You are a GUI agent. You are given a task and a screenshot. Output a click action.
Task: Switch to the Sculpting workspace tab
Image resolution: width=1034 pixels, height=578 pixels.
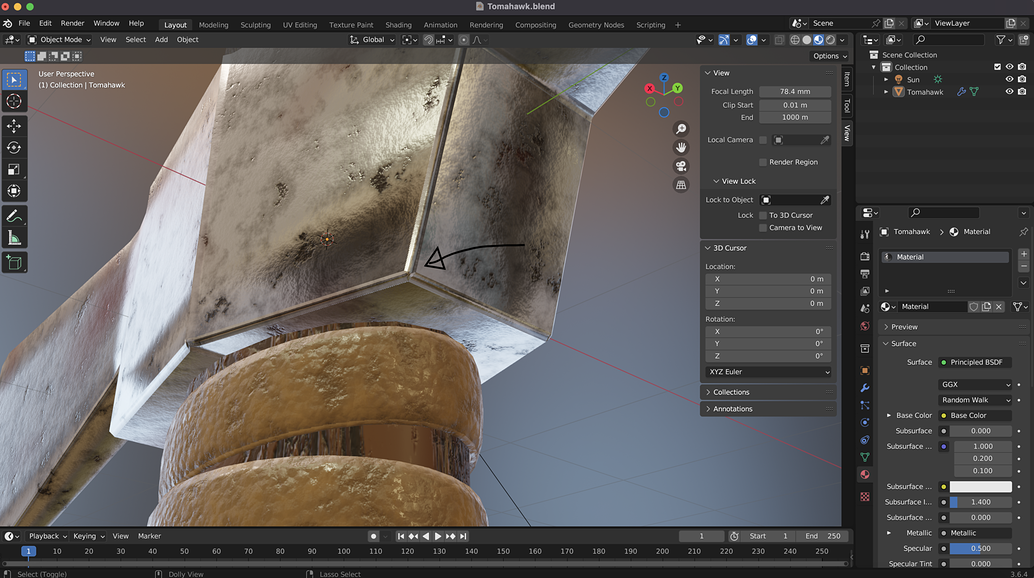pyautogui.click(x=255, y=25)
